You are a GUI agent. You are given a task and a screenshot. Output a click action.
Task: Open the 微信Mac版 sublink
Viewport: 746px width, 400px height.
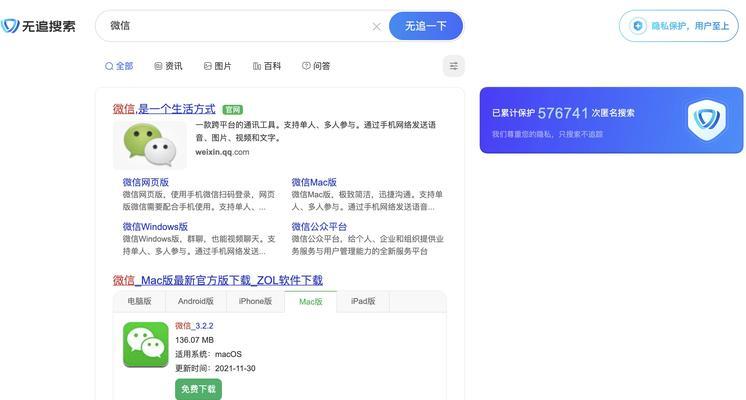point(314,182)
